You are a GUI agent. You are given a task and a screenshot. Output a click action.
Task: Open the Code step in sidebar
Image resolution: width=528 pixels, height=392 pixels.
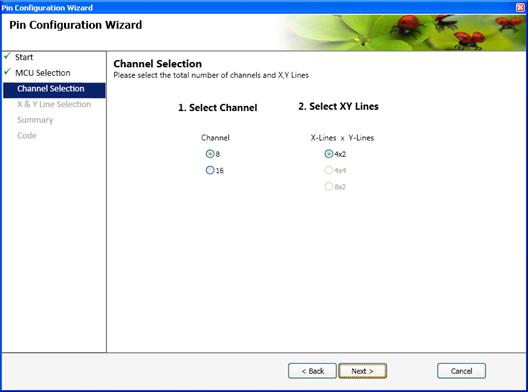27,135
